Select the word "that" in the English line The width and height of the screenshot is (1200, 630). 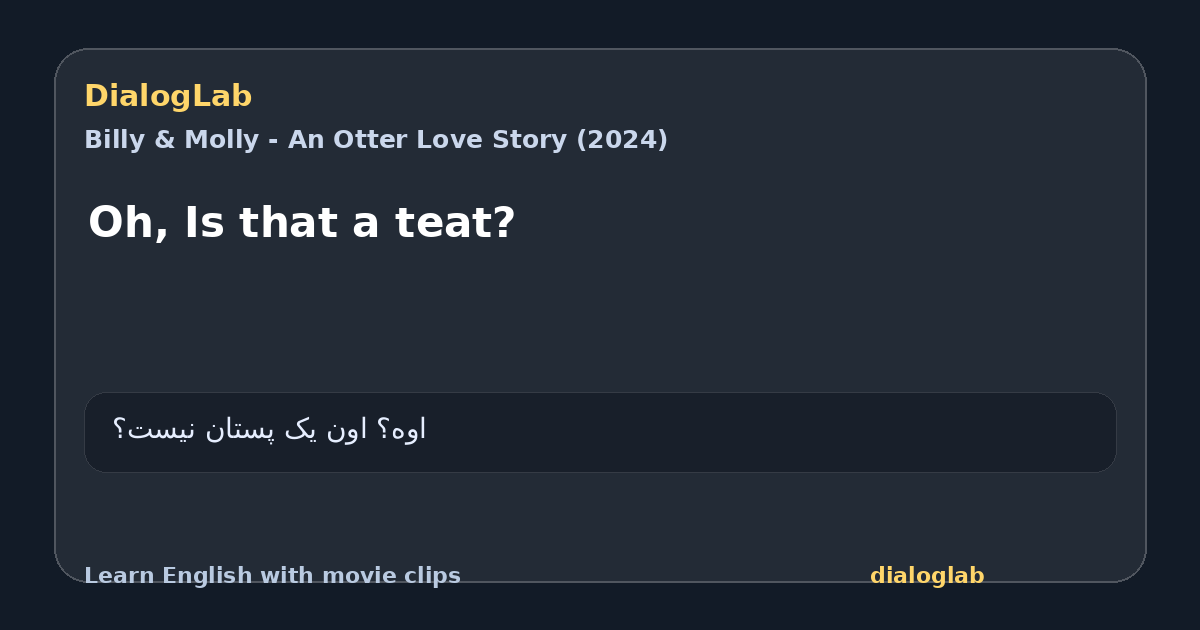click(288, 223)
